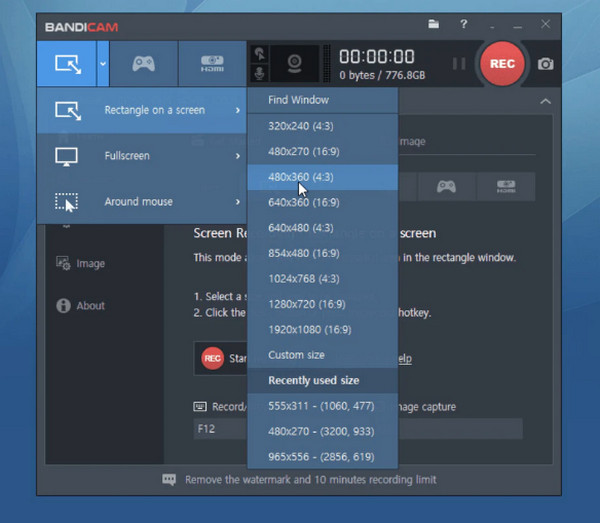600x523 pixels.
Task: Click the Around mouse dotted icon
Action: [66, 202]
